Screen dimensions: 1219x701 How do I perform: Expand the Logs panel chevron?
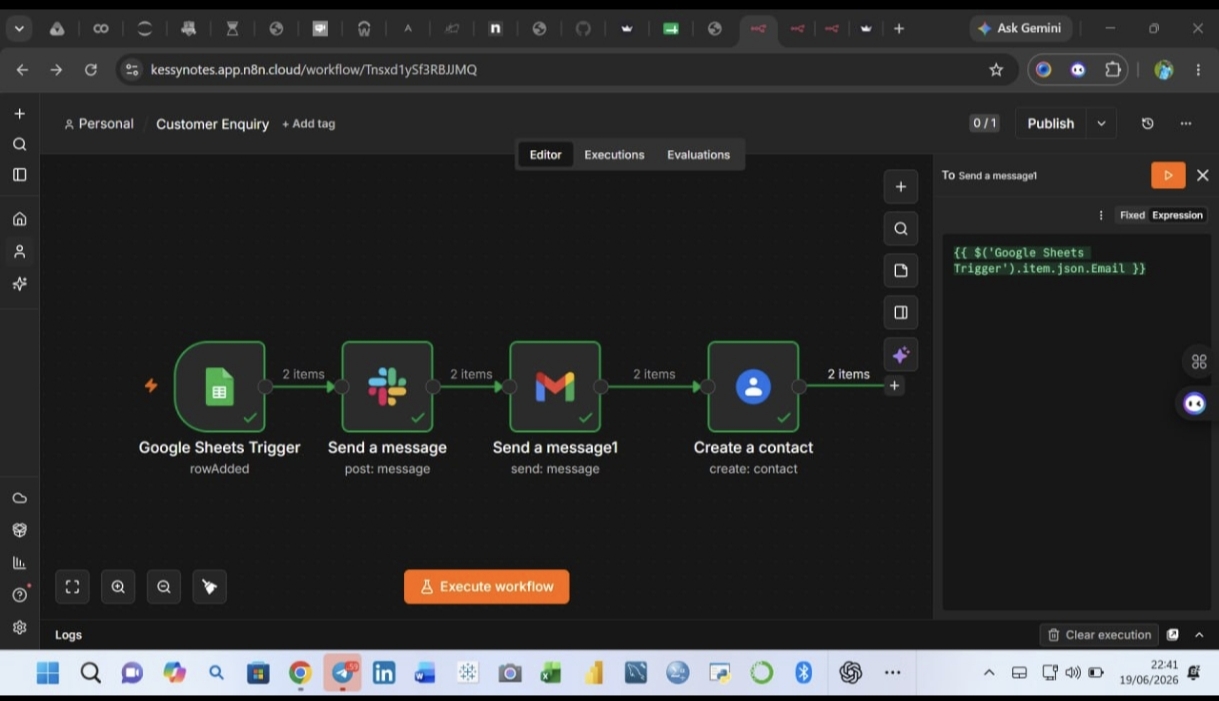coord(1199,635)
